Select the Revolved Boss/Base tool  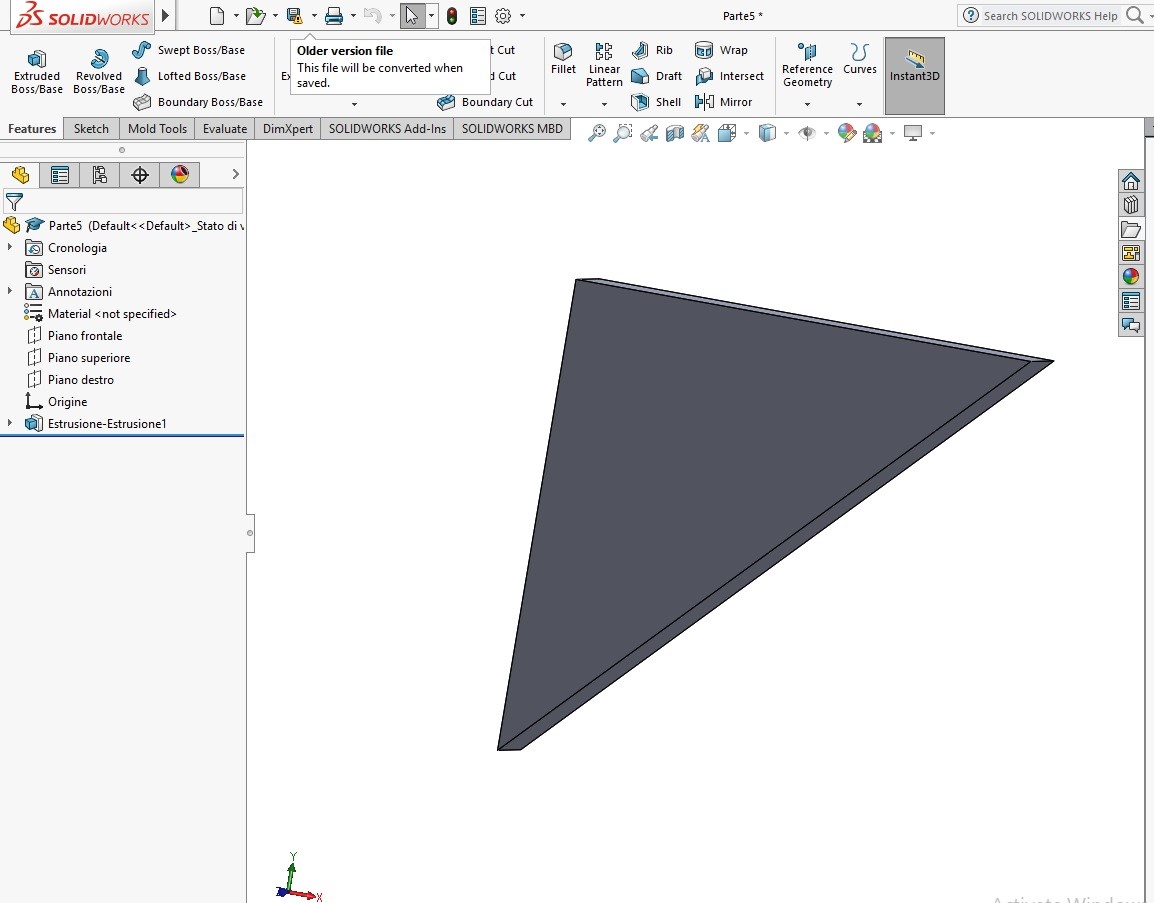(99, 72)
